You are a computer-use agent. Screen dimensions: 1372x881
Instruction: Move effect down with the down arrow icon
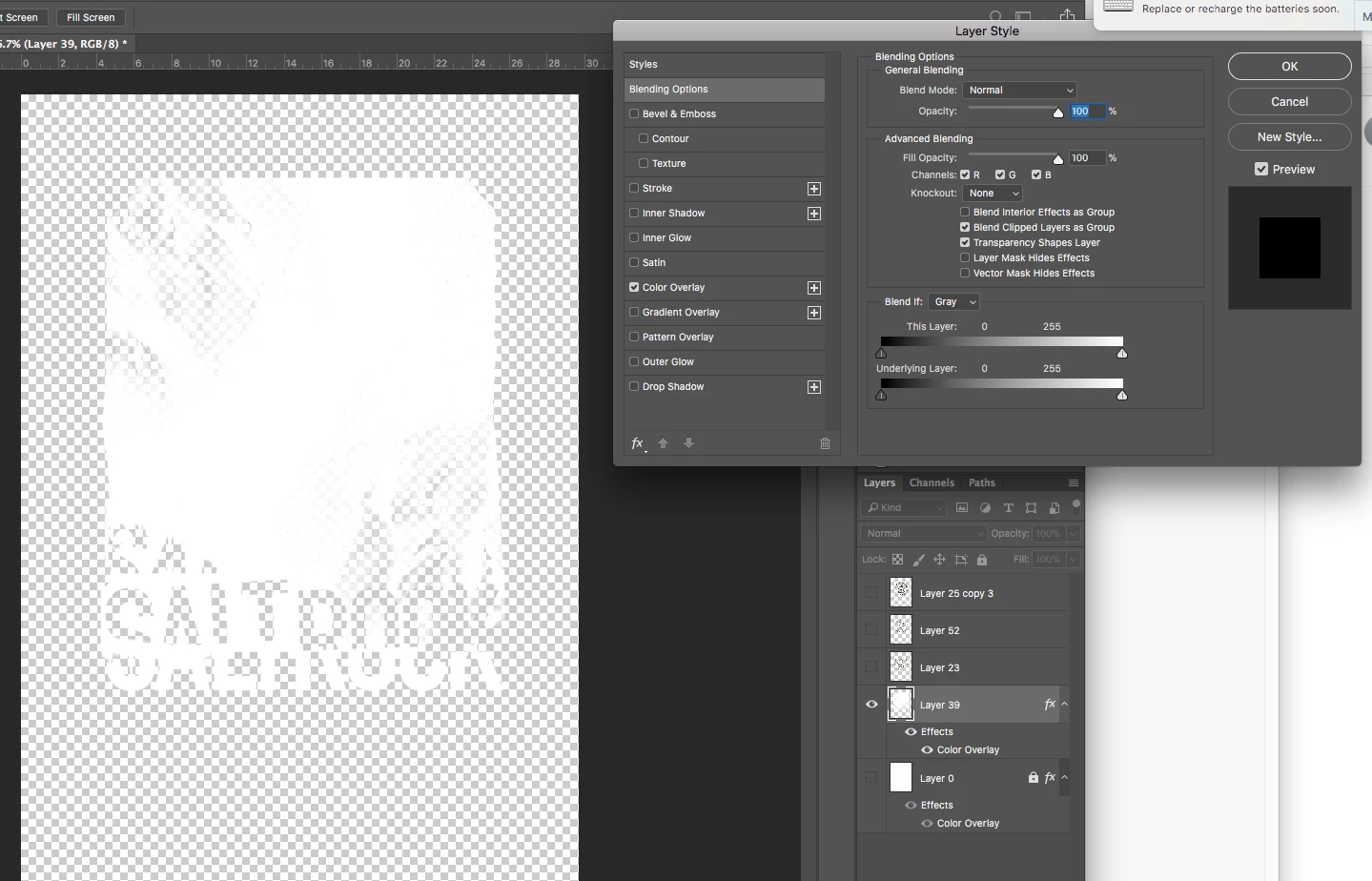(x=689, y=443)
